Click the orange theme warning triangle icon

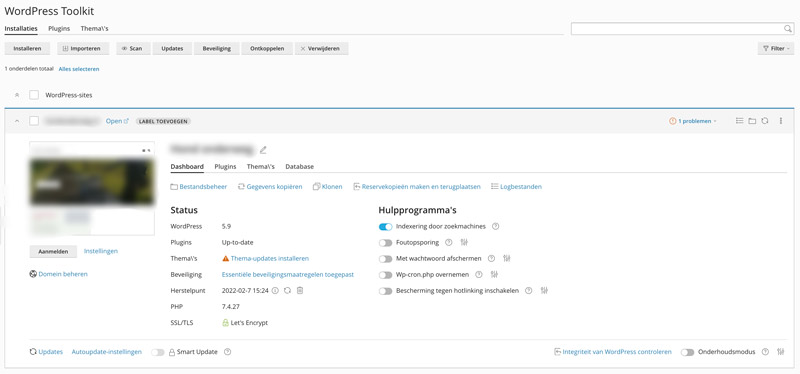226,259
